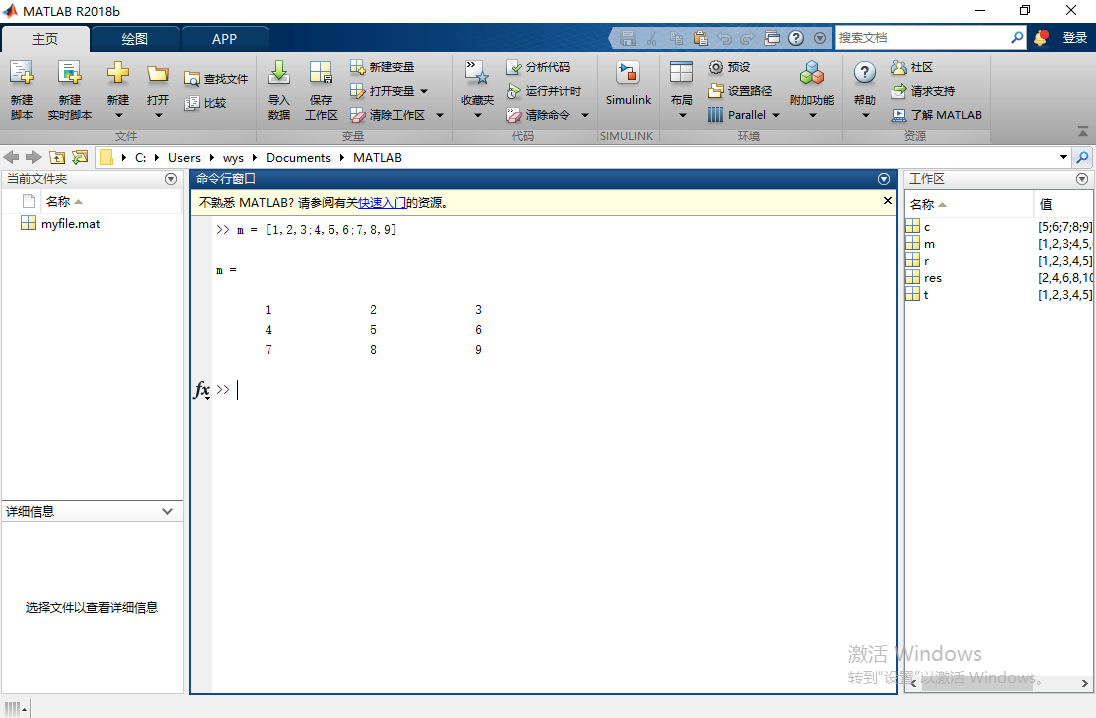This screenshot has width=1096, height=718.
Task: Click the Parallel icon
Action: 715,115
